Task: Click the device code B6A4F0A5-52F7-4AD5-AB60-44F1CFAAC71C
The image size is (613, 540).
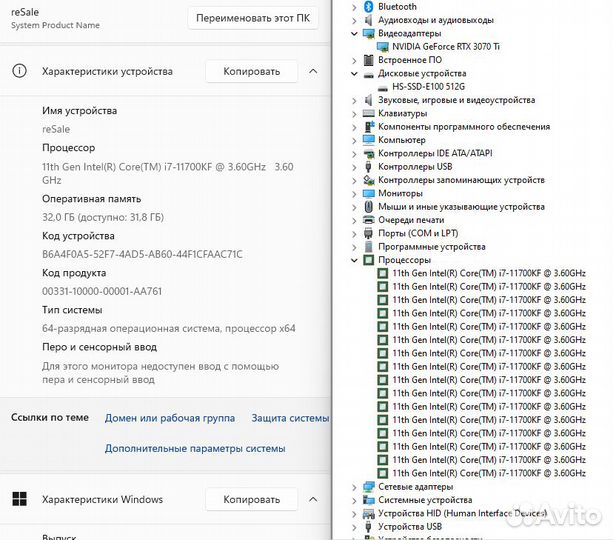Action: [142, 254]
